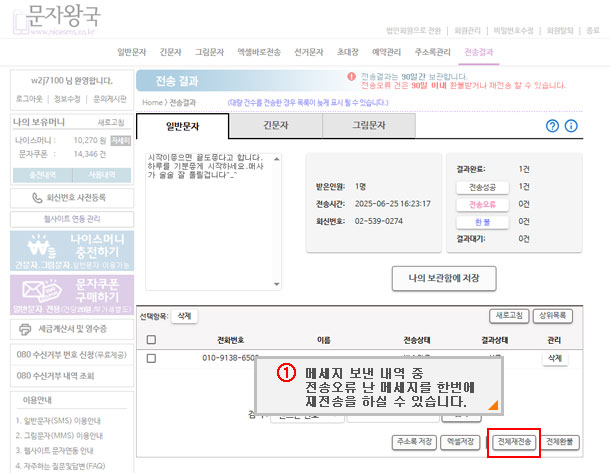The image size is (610, 473).
Task: Switch to the 그림문자 tab
Action: click(x=369, y=126)
